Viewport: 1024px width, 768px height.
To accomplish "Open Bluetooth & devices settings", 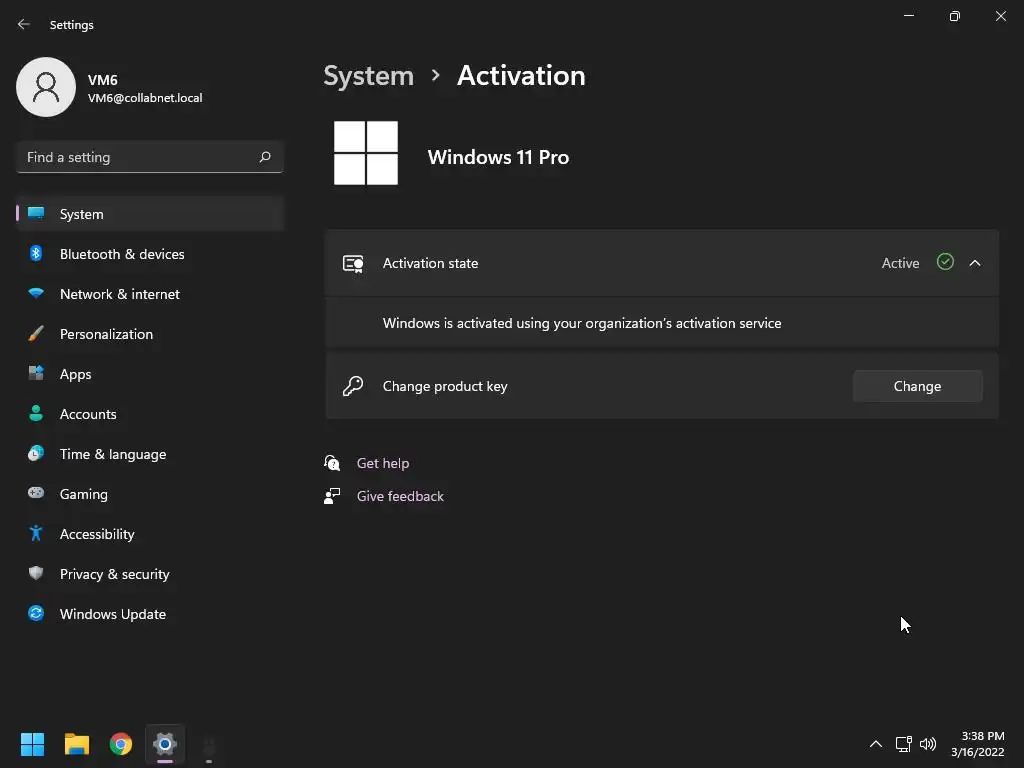I will (x=122, y=254).
